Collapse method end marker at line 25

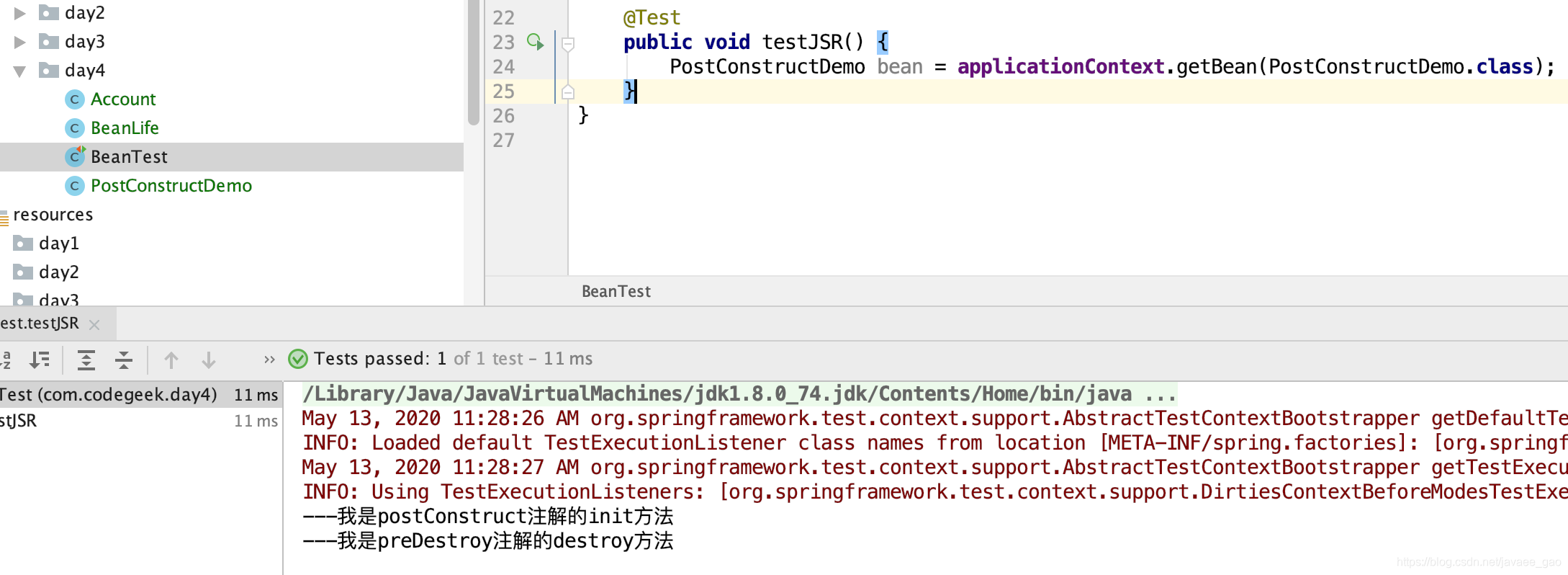(568, 92)
